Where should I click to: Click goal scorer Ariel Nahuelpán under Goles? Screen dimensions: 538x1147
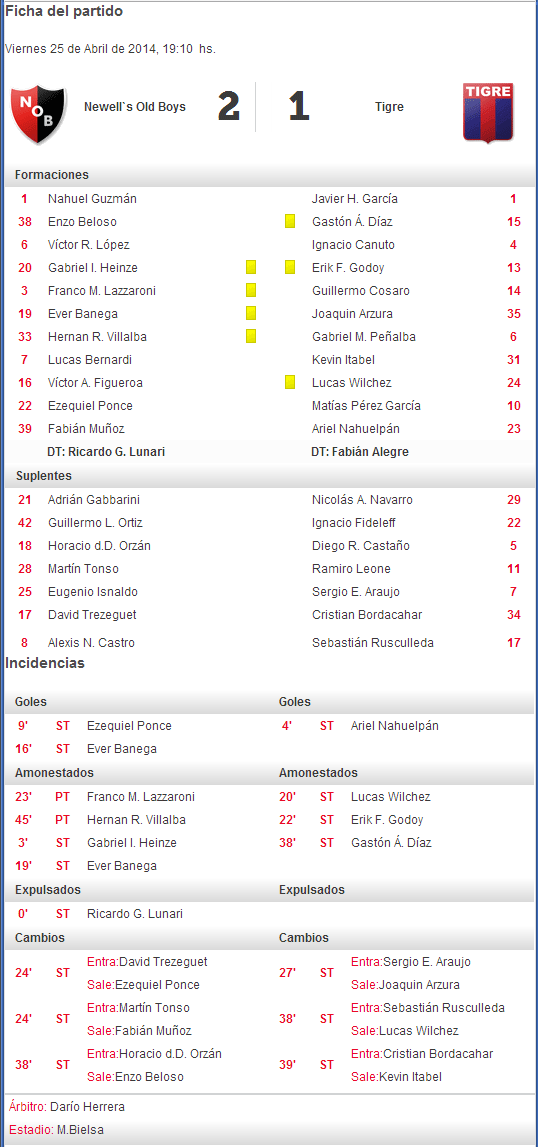pyautogui.click(x=395, y=726)
